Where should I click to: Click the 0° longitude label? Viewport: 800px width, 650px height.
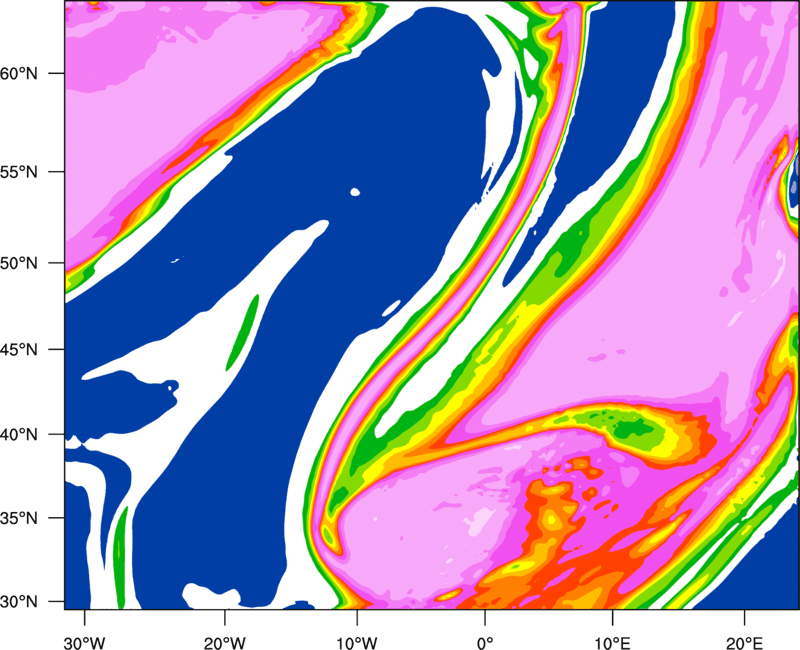click(485, 643)
